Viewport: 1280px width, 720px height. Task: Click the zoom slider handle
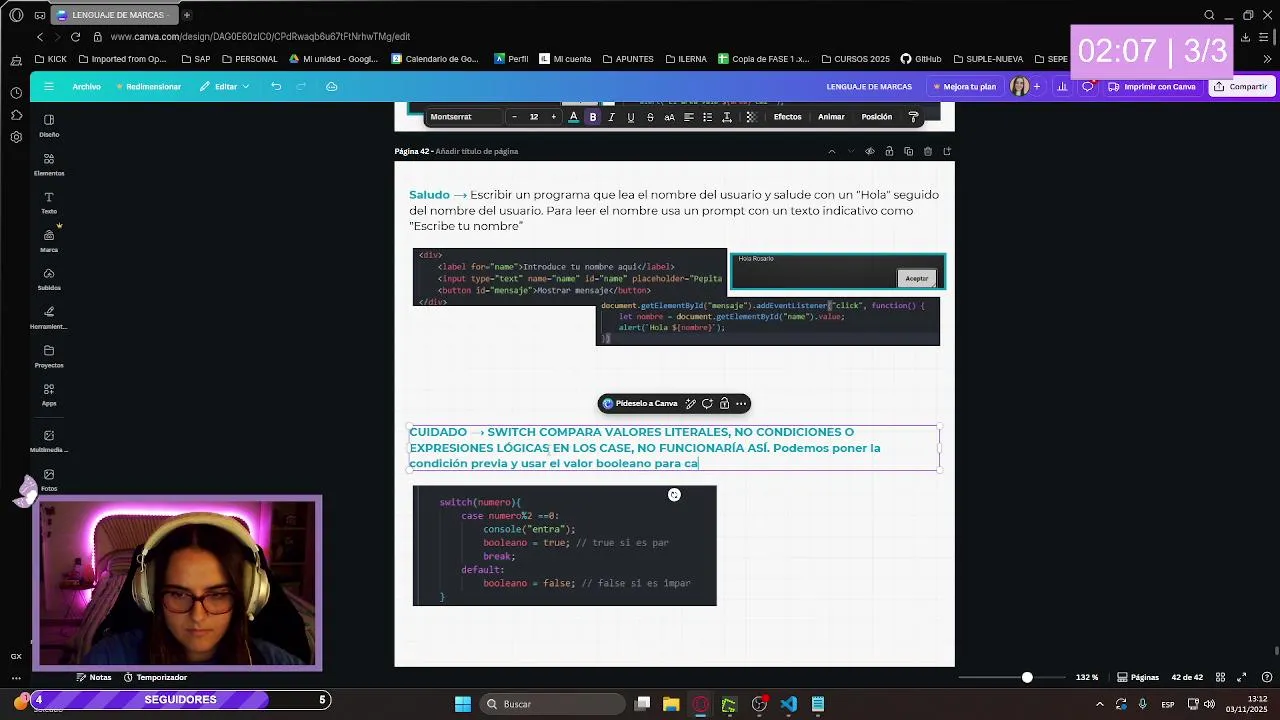coord(1027,678)
